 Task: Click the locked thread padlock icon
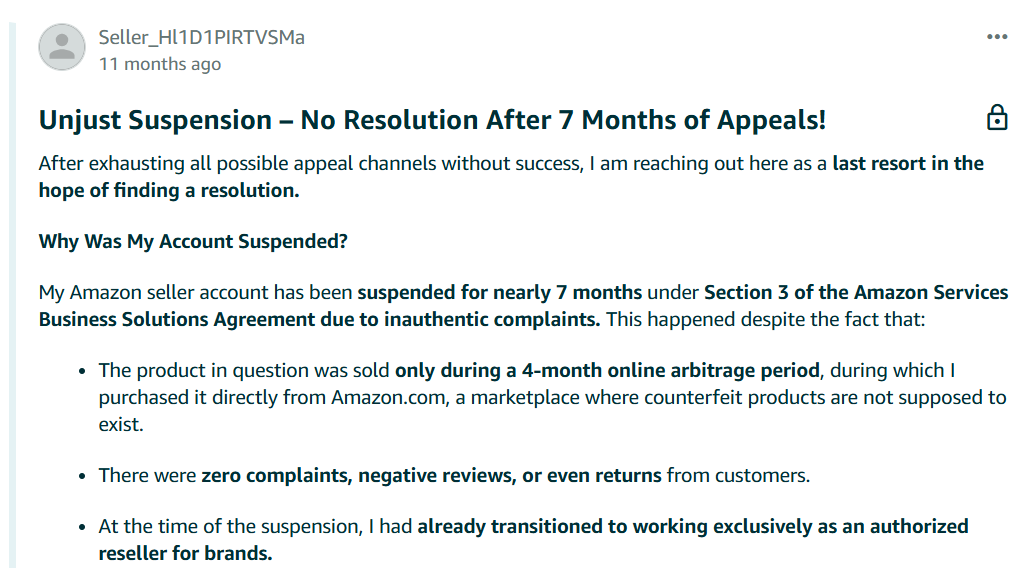click(997, 118)
